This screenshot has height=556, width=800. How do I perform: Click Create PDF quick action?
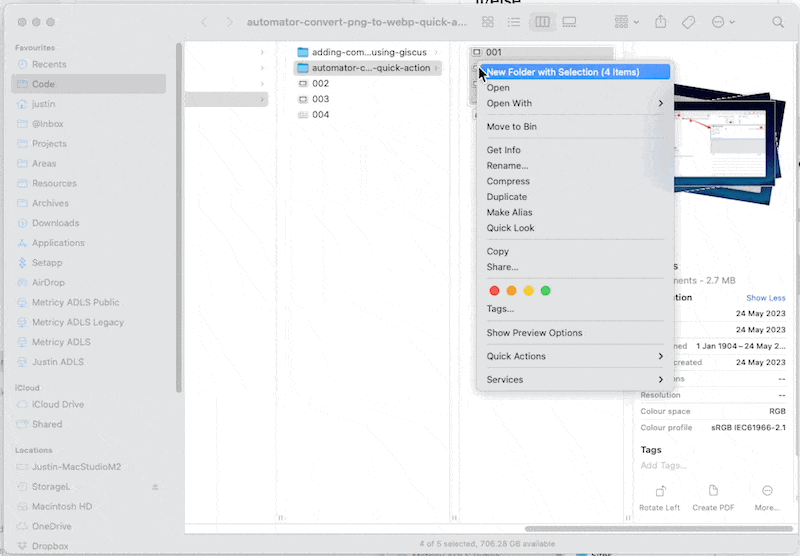coord(713,498)
